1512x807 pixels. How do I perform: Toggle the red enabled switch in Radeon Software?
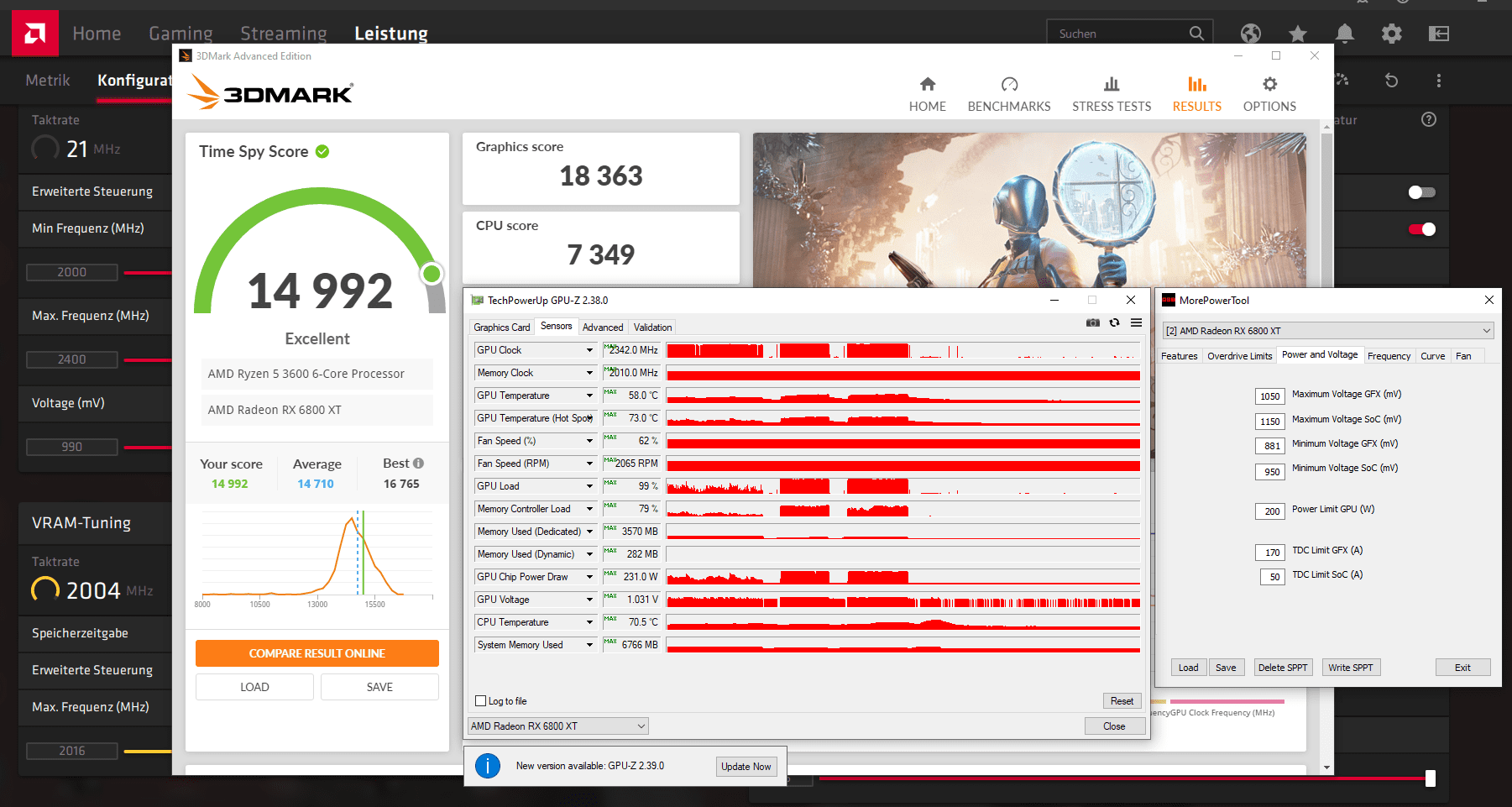tap(1421, 229)
